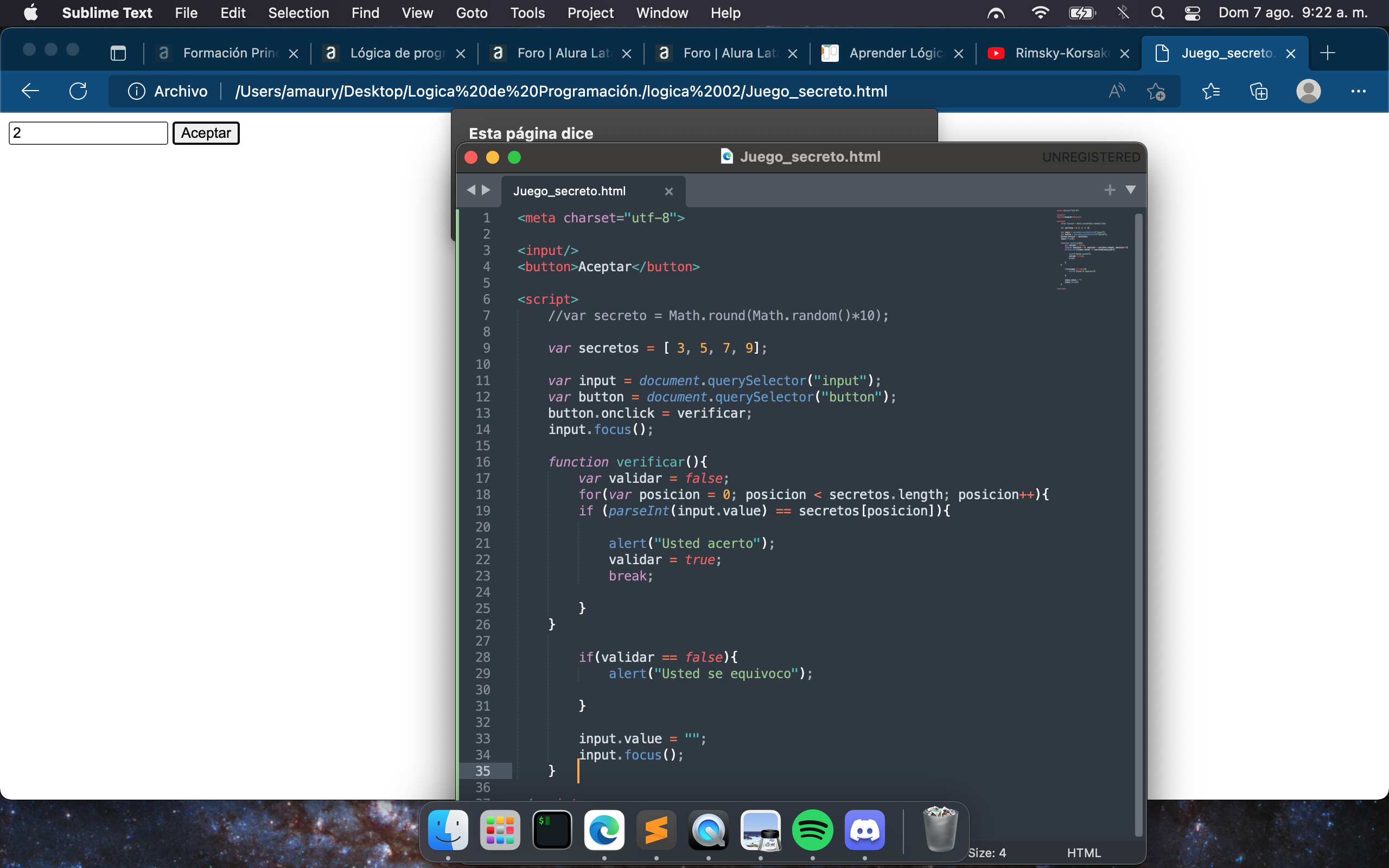Screen dimensions: 1389x868
Task: Open browser Settings and more menu
Action: pyautogui.click(x=1358, y=91)
